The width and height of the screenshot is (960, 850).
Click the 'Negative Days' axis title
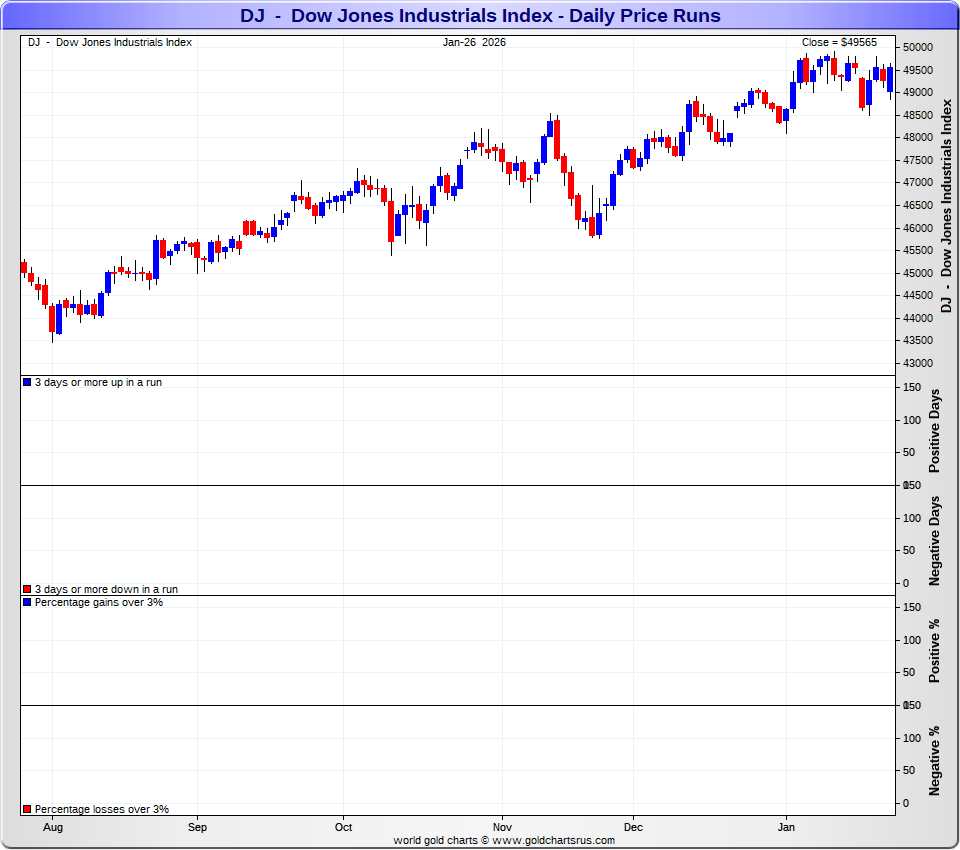pyautogui.click(x=934, y=541)
